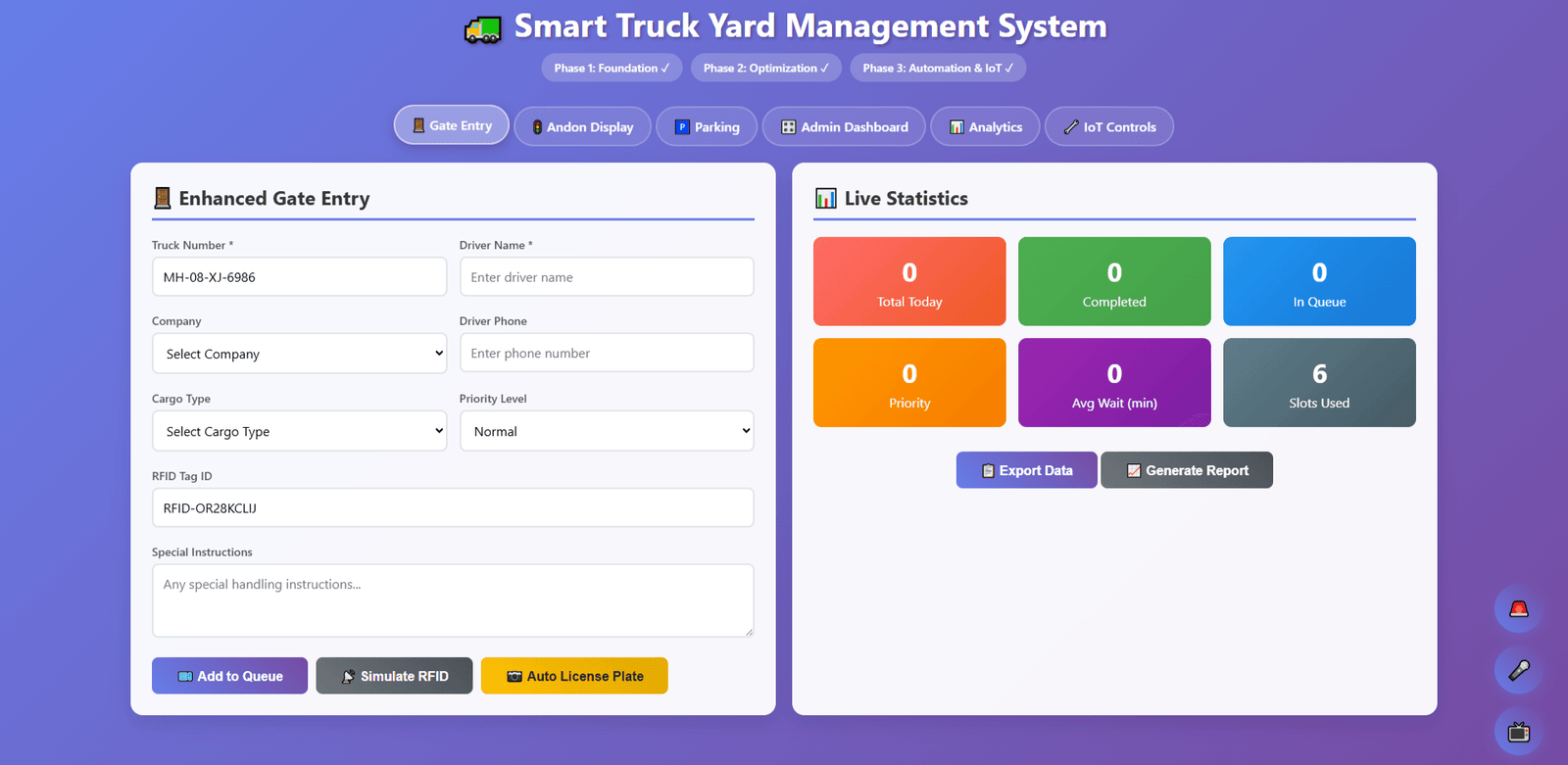Click the Special Instructions label
This screenshot has width=1568, height=765.
pyautogui.click(x=202, y=552)
